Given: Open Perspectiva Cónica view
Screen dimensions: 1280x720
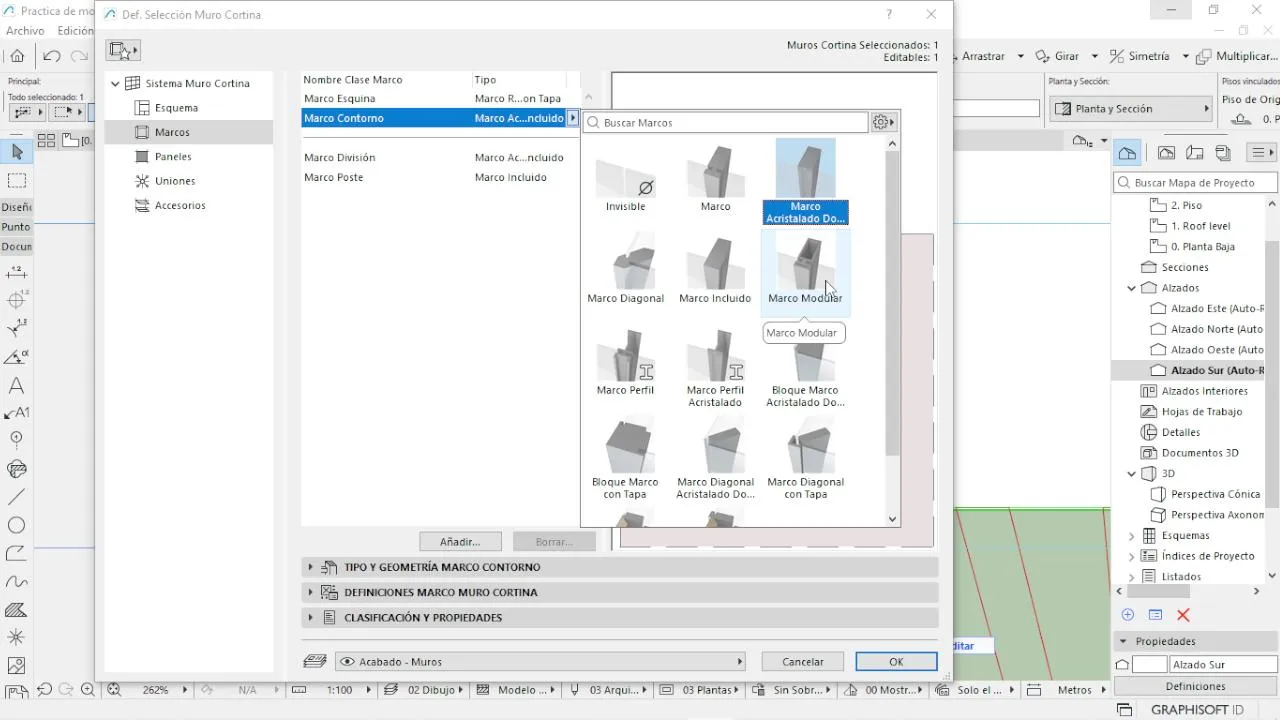Looking at the screenshot, I should click(x=1205, y=494).
